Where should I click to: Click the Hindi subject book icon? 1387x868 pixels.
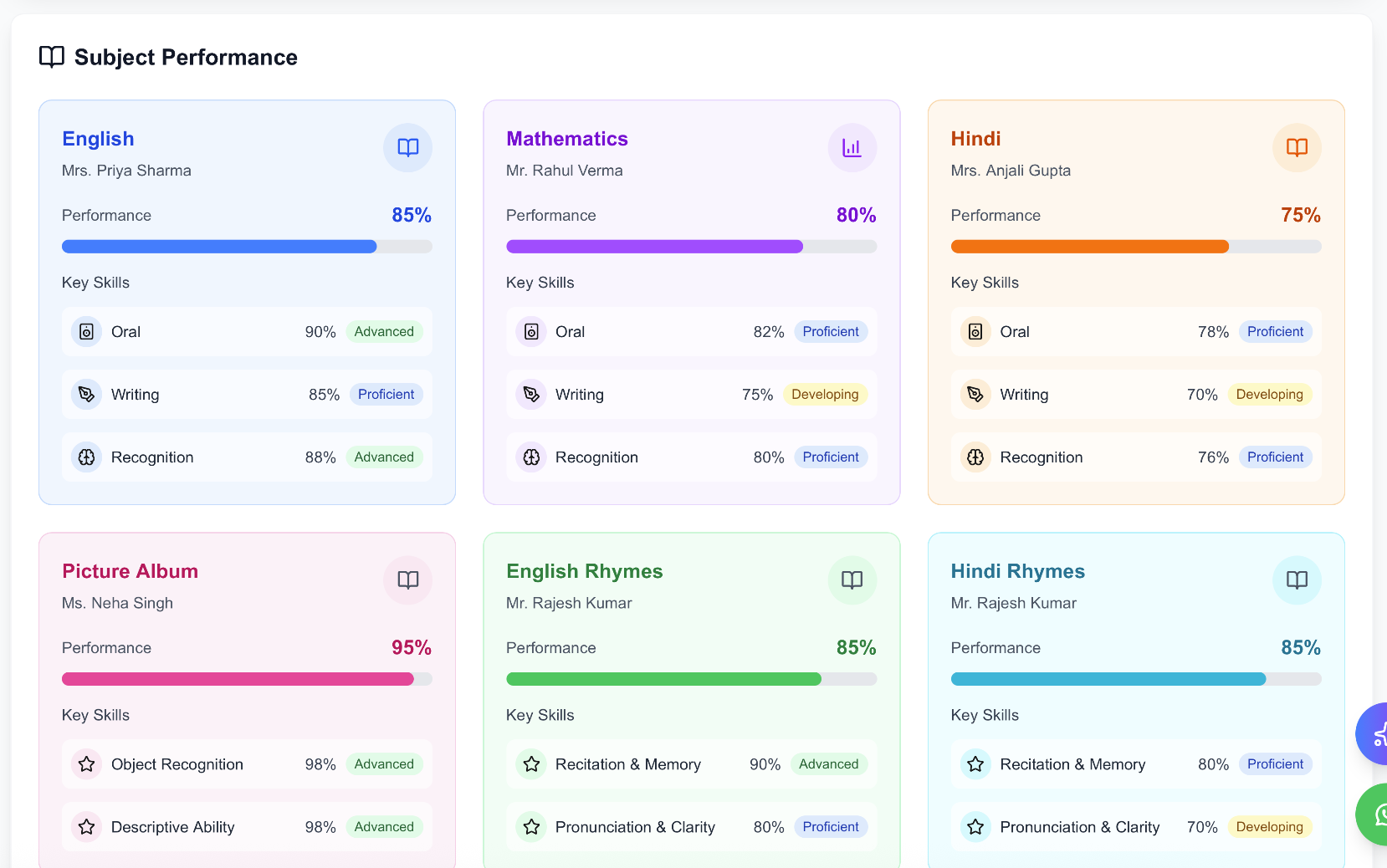pos(1297,148)
